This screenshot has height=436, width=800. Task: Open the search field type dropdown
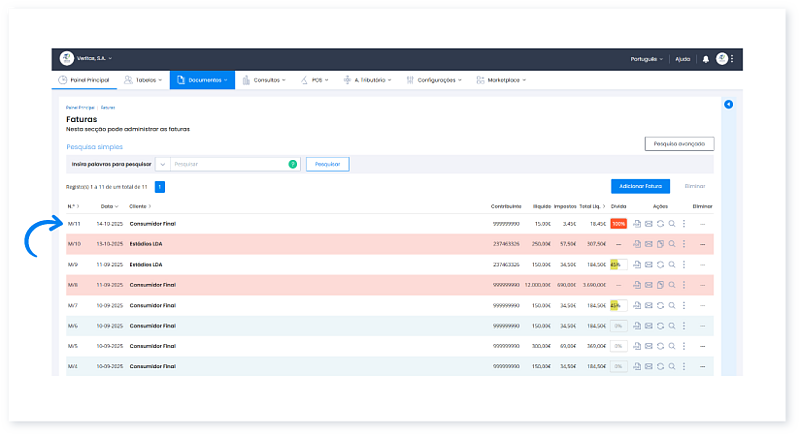tap(162, 163)
